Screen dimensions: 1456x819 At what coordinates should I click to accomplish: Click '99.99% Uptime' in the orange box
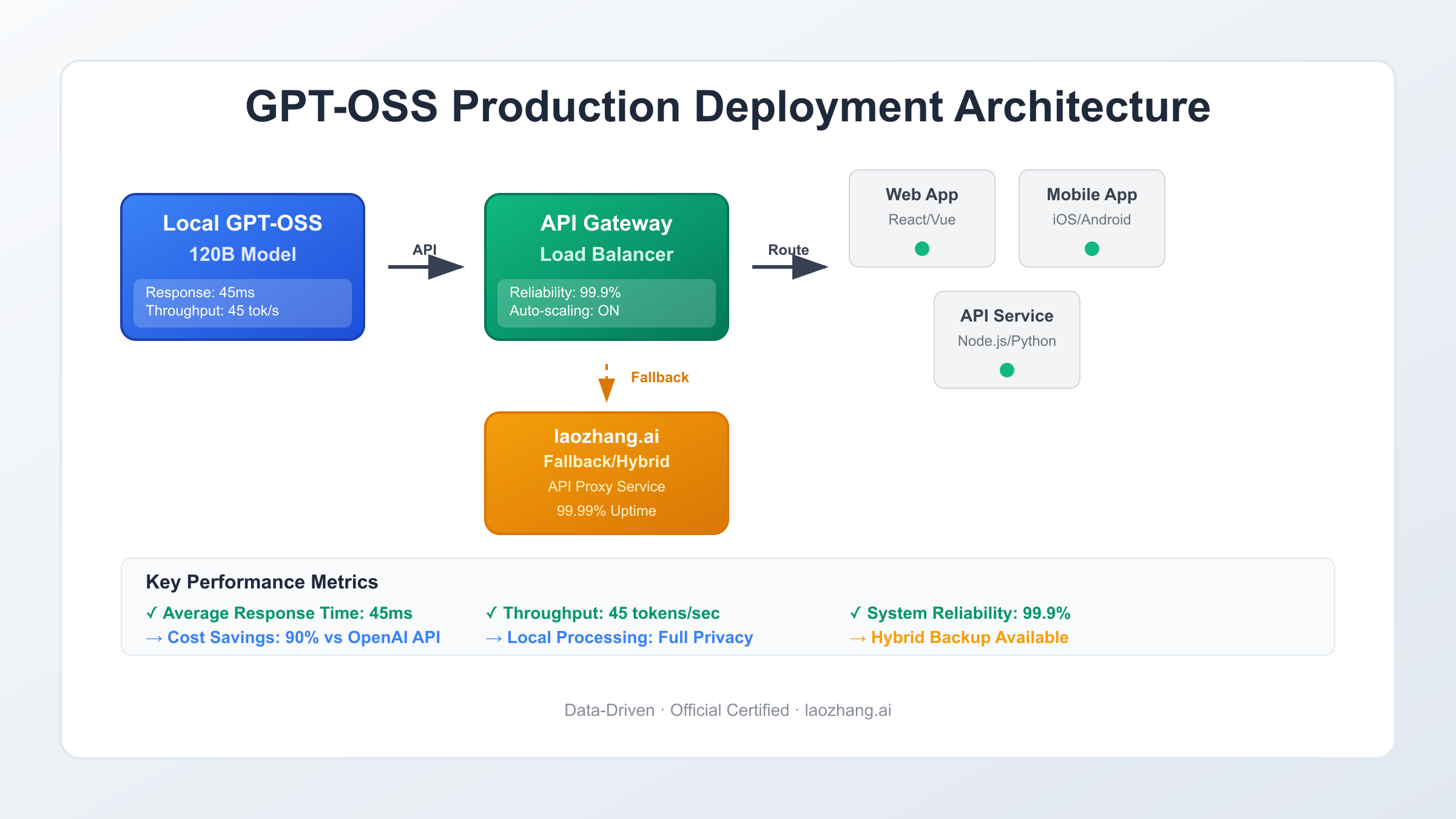[607, 511]
